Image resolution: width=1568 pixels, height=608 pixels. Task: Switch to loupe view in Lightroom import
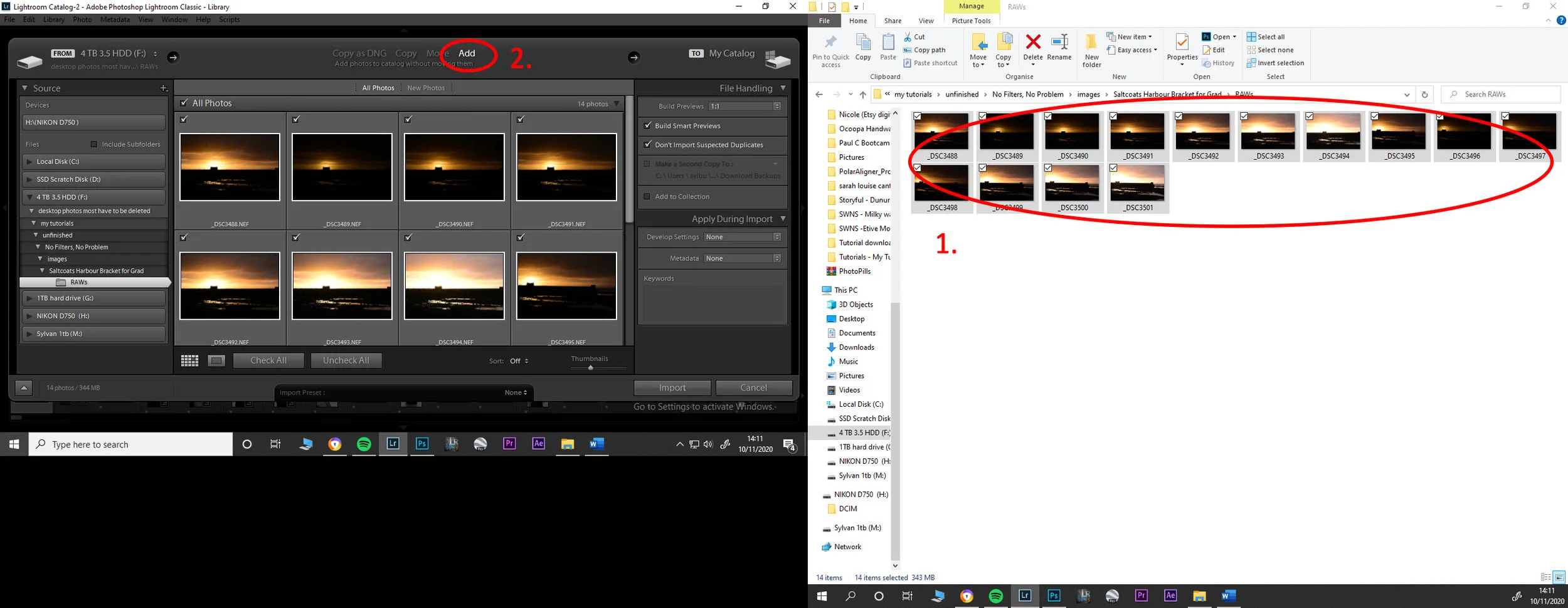coord(216,360)
